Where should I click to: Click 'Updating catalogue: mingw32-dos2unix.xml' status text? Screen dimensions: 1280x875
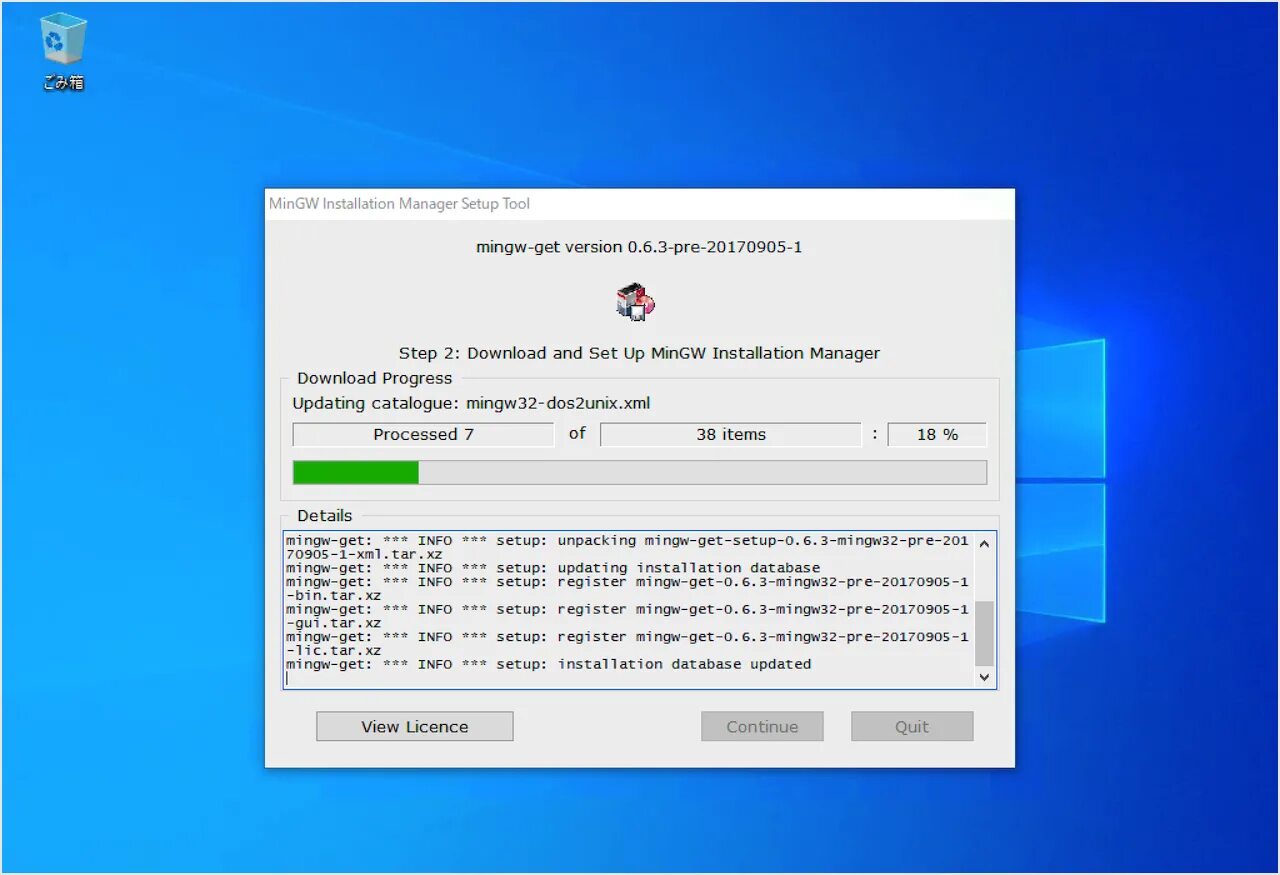point(471,404)
